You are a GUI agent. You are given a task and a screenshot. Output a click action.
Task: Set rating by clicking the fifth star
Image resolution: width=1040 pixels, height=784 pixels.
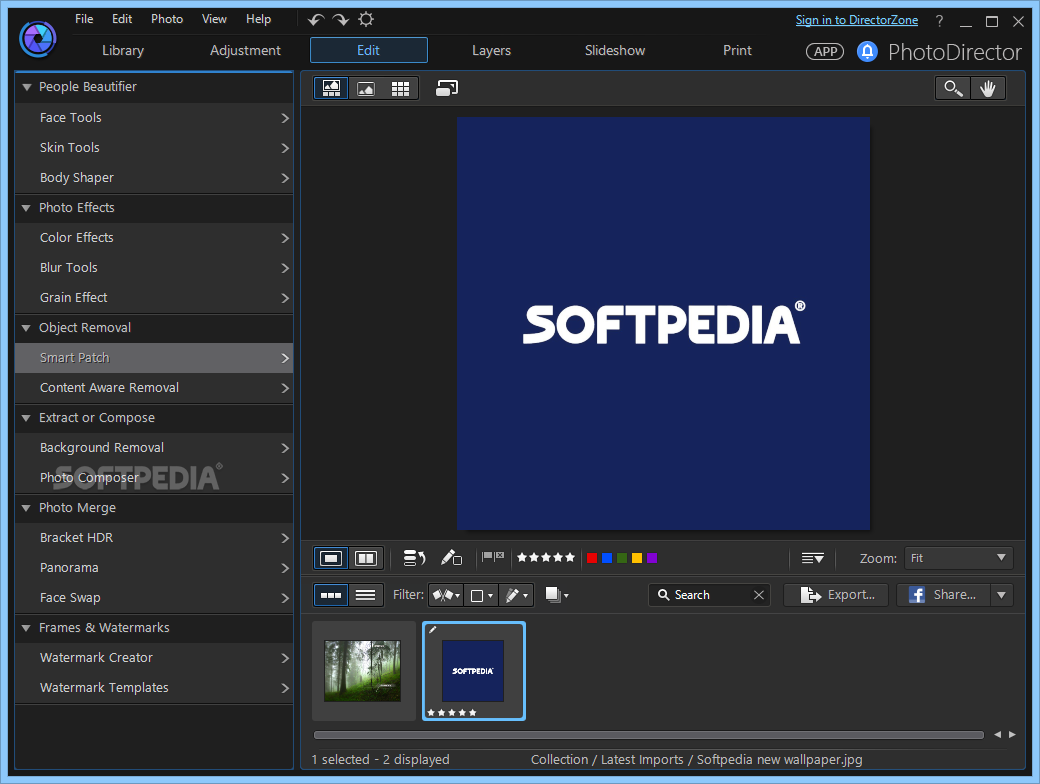pos(570,557)
